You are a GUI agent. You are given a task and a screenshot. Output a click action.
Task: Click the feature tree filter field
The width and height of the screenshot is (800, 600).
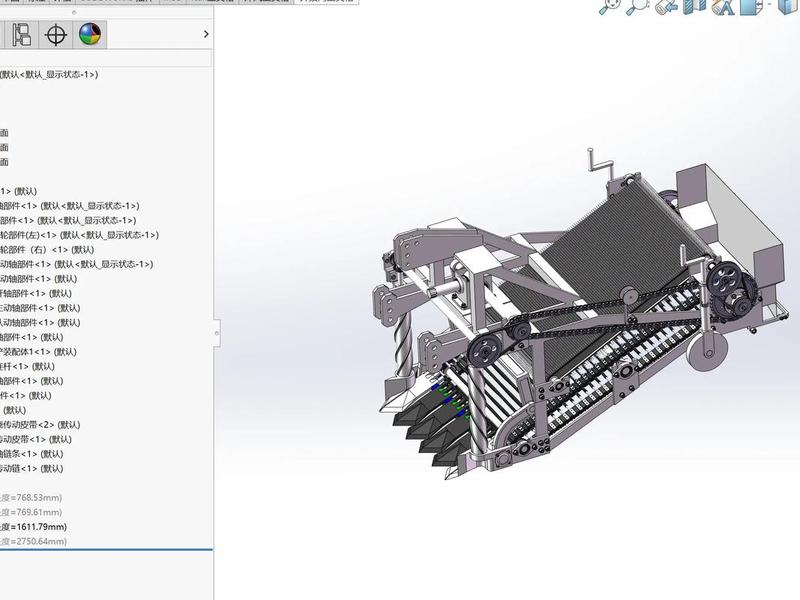tap(106, 58)
